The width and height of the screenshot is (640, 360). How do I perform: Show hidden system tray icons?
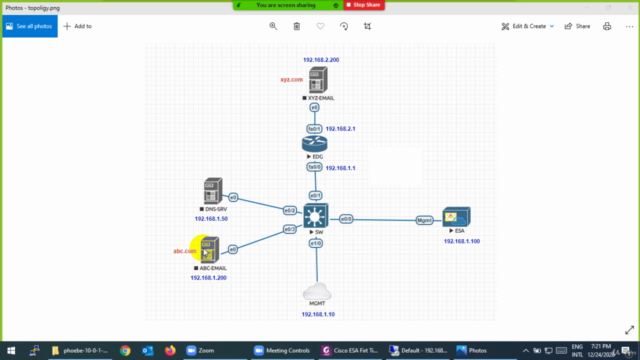(525, 351)
